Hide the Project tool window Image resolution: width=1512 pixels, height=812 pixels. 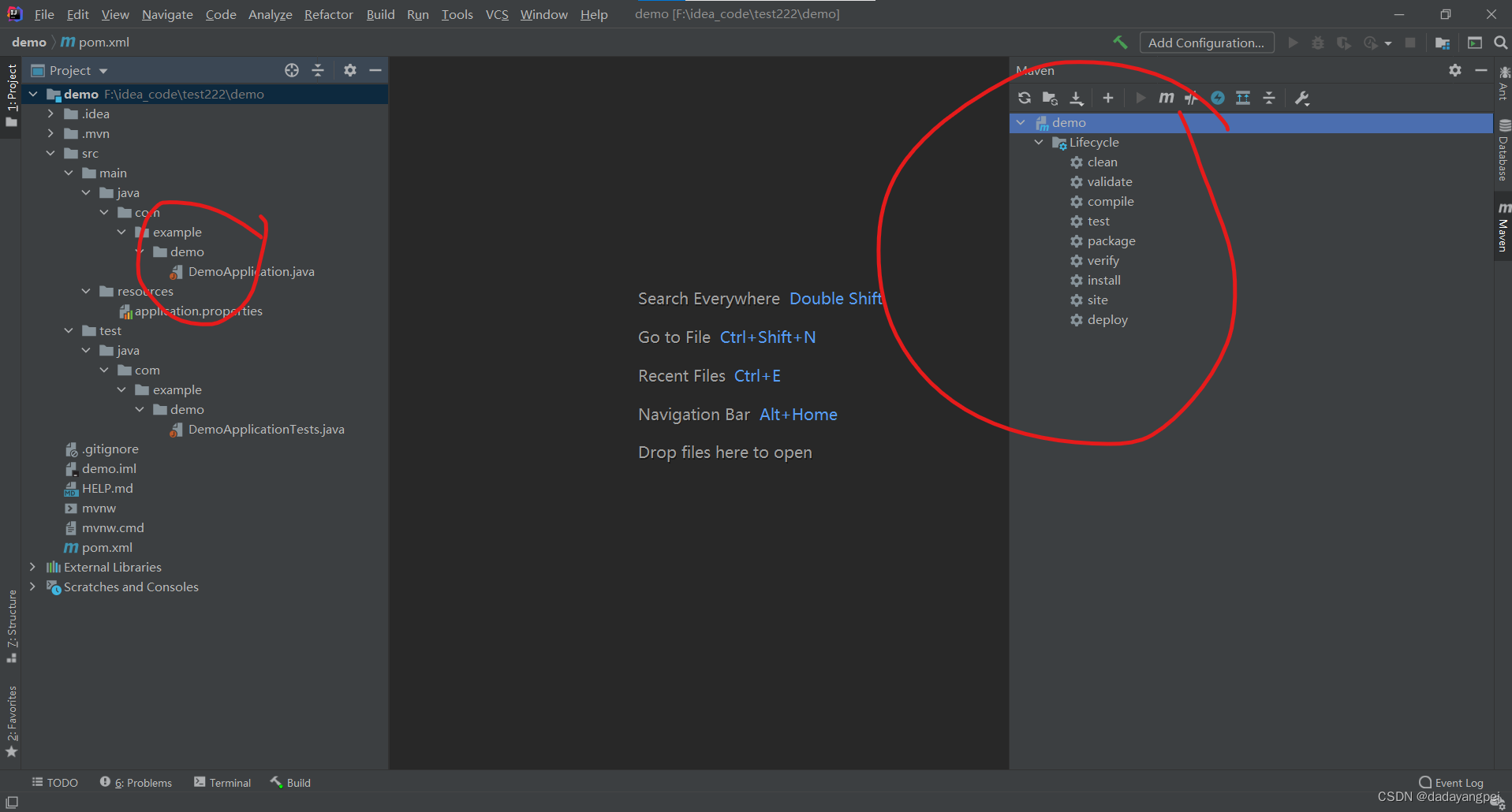coord(375,70)
